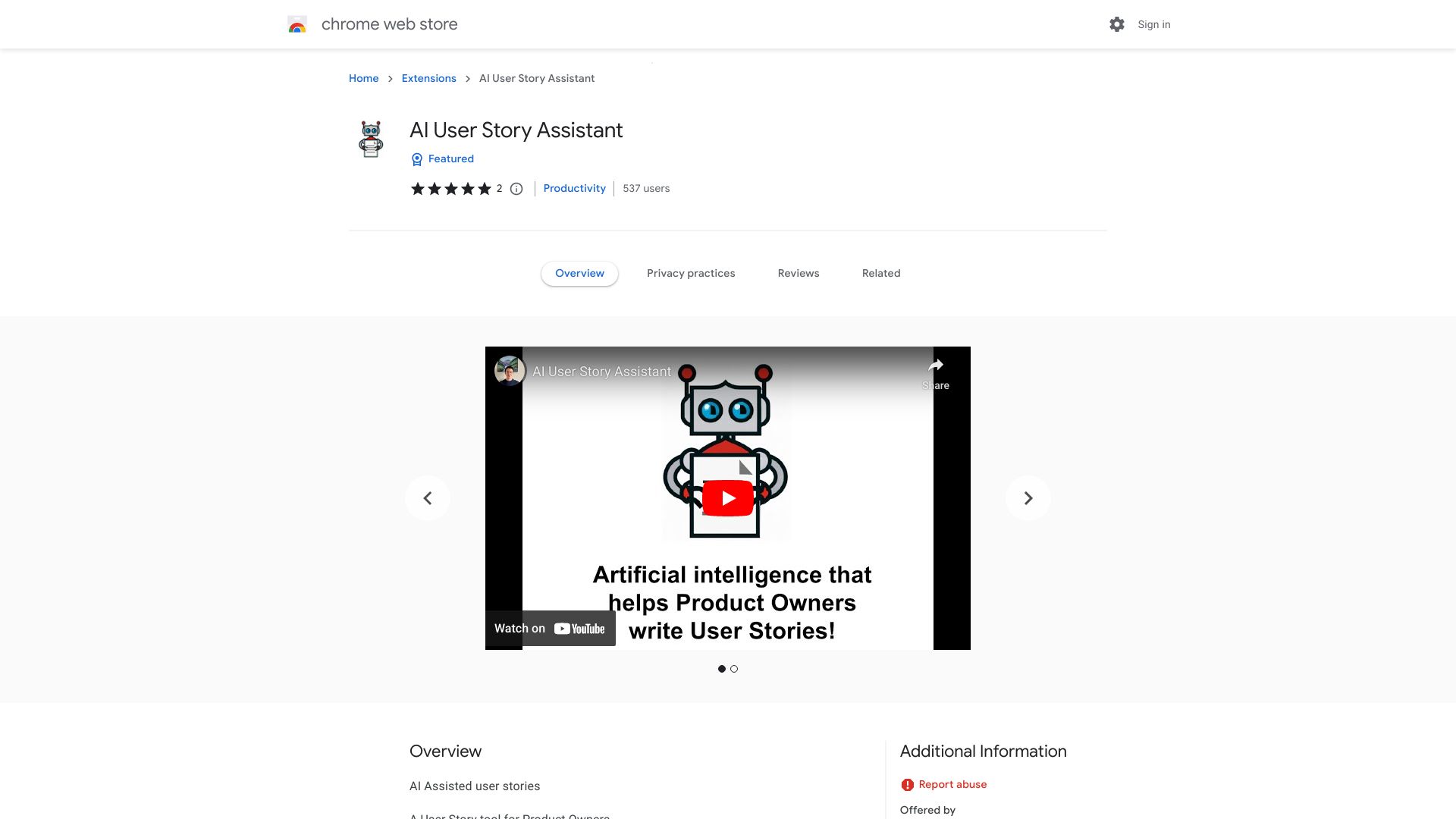This screenshot has height=819, width=1456.
Task: Click the Chrome Web Store rainbow logo
Action: 297,24
